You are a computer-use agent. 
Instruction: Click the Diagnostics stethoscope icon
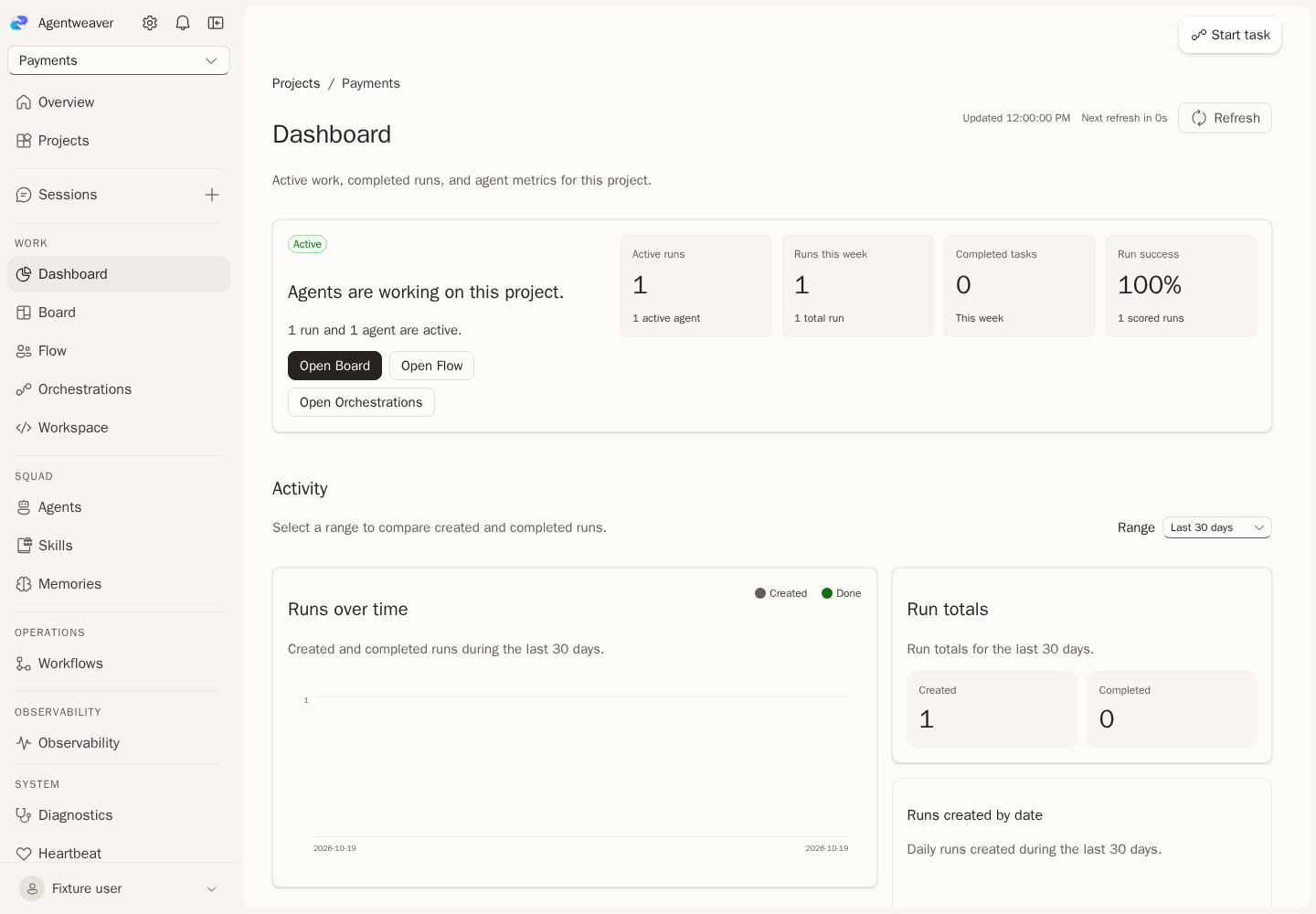pyautogui.click(x=24, y=815)
